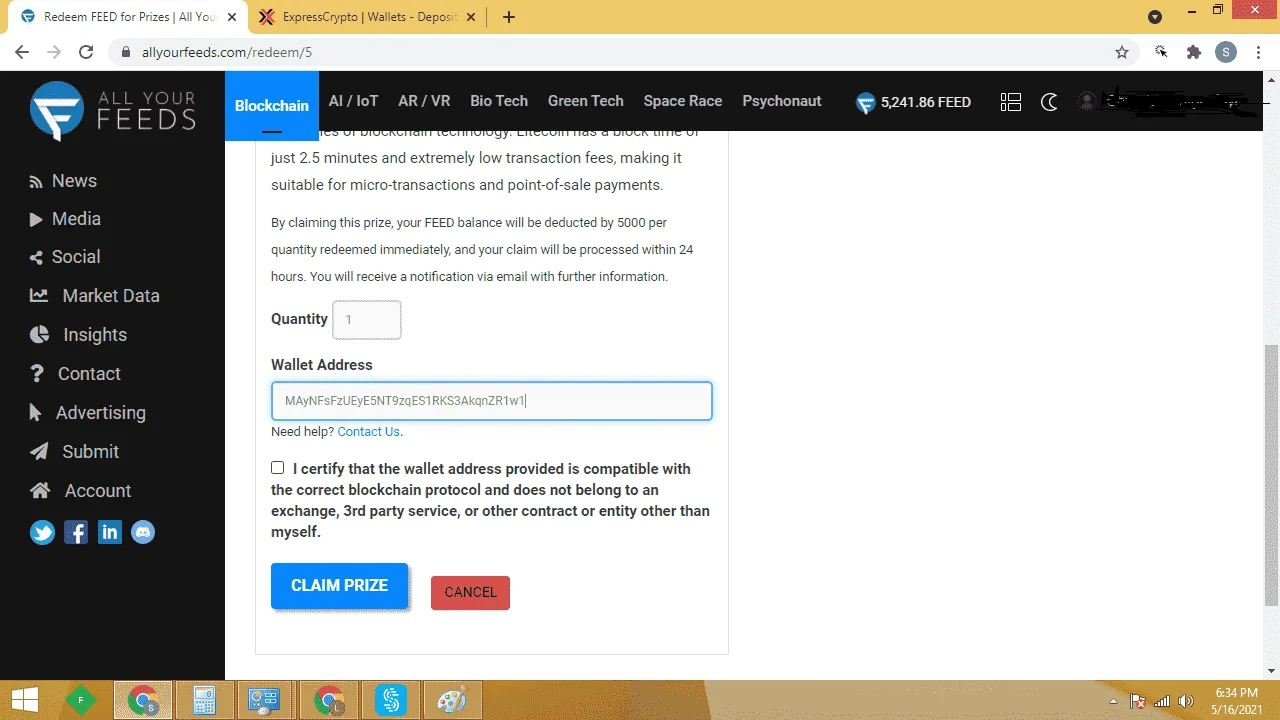Open the Calculator taskbar icon
Image resolution: width=1280 pixels, height=720 pixels.
click(204, 700)
